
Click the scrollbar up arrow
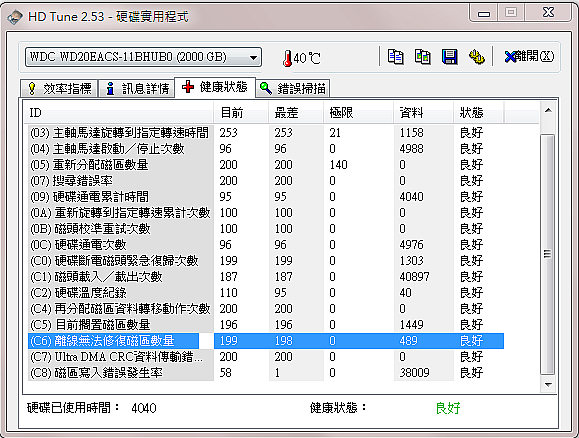[548, 110]
